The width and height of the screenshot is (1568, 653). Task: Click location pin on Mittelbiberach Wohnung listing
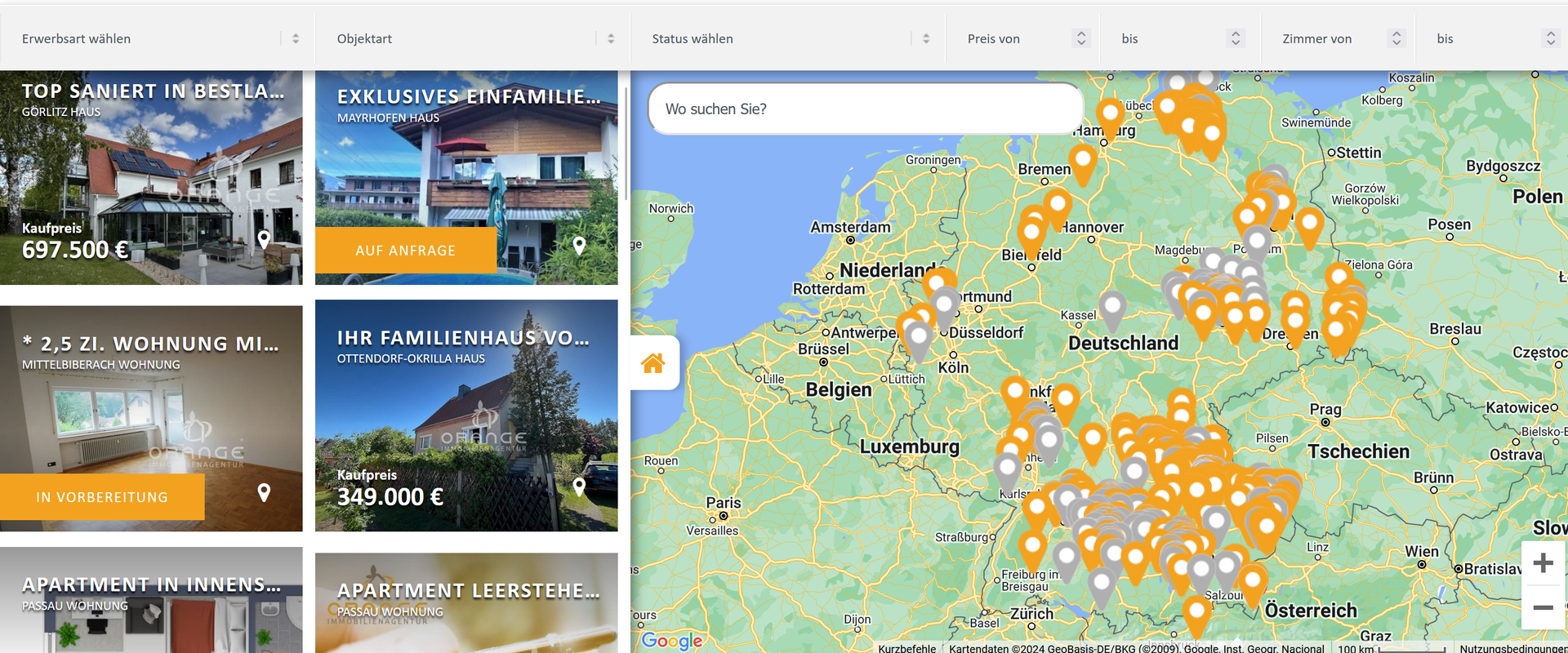click(264, 492)
